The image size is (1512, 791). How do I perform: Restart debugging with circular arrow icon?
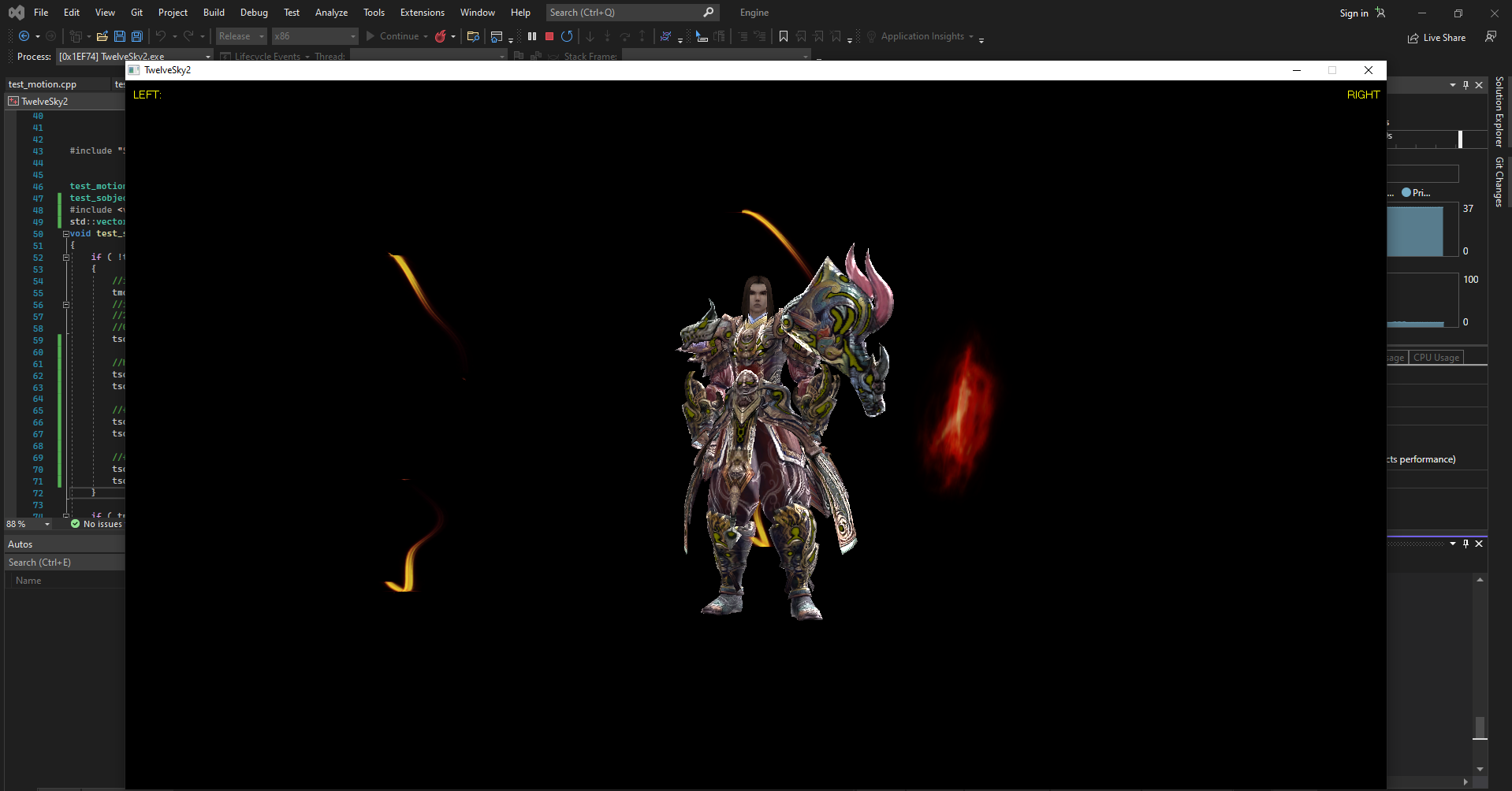coord(567,36)
